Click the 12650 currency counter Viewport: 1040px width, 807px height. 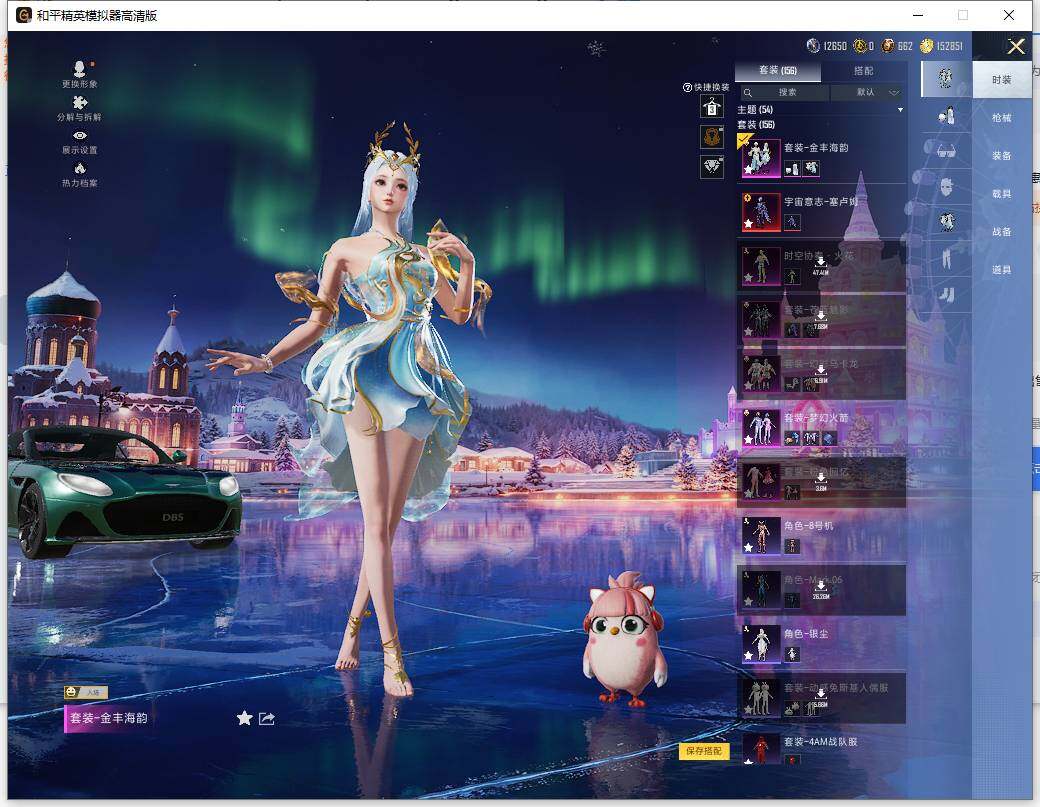[826, 46]
